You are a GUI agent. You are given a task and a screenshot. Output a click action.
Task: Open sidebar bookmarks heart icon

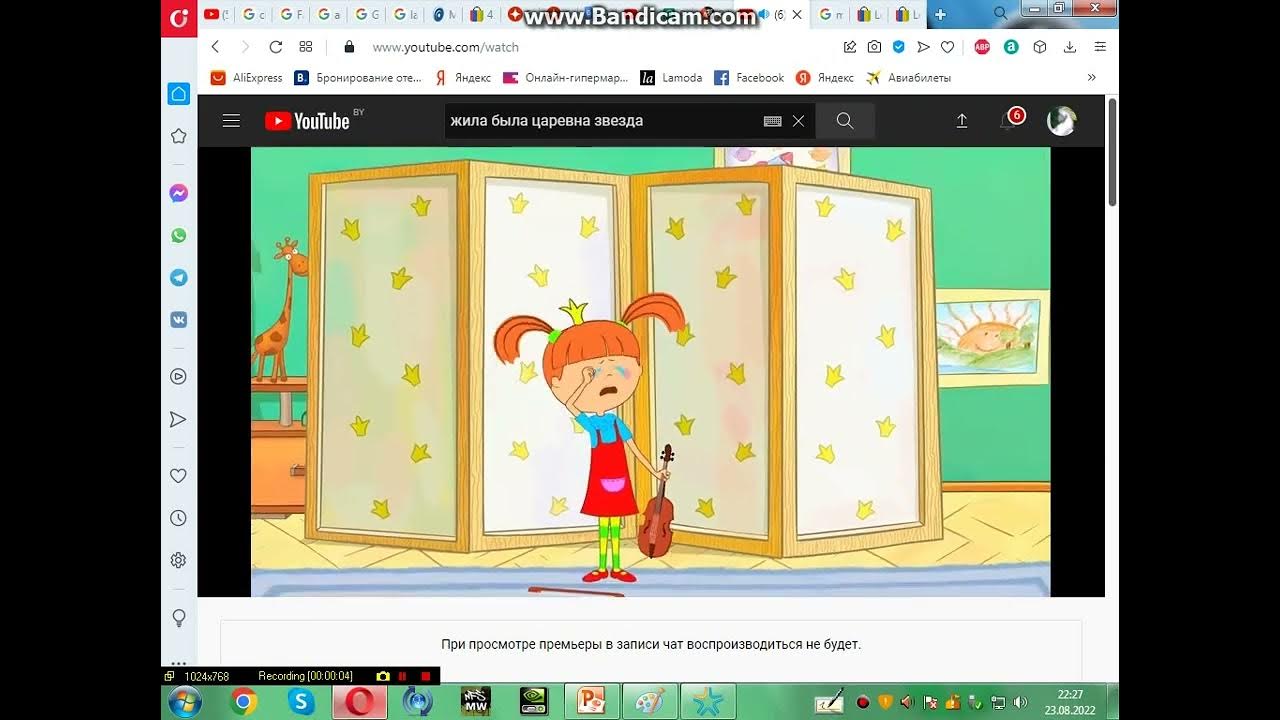(x=179, y=476)
